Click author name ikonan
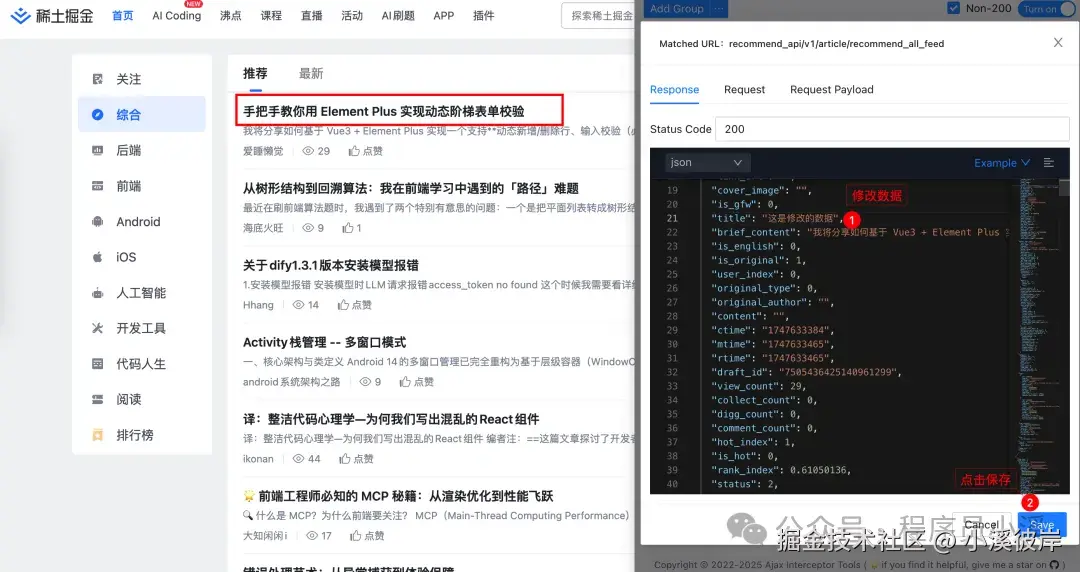The width and height of the screenshot is (1080, 572). click(x=258, y=459)
